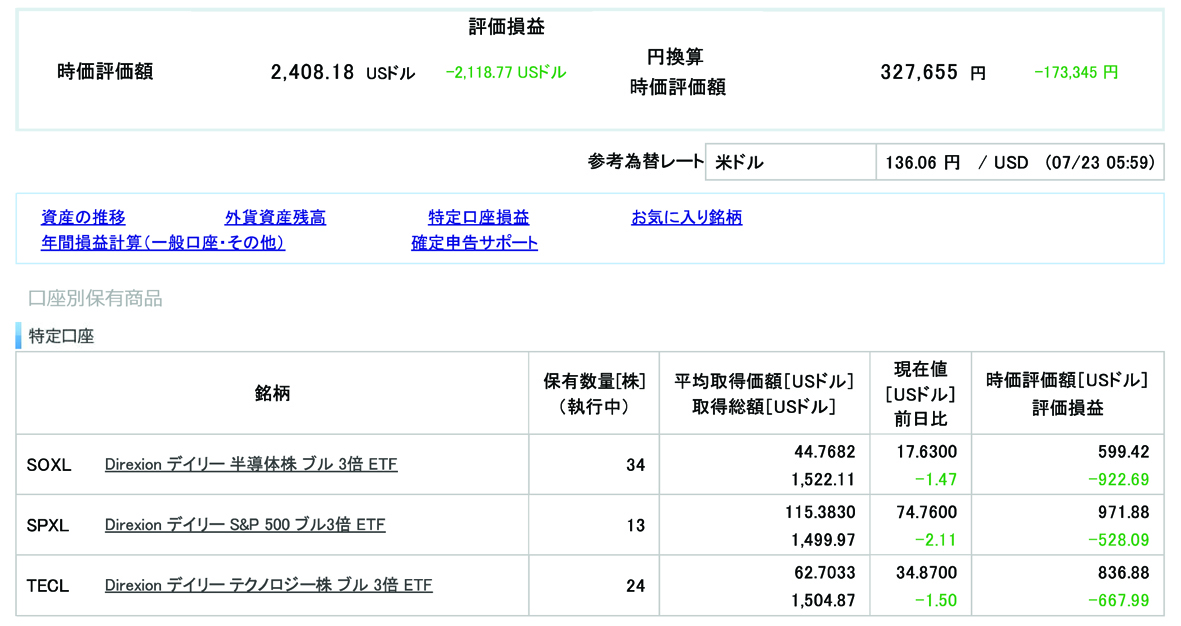Click TECL total cost 1,504.87
Viewport: 1181px width, 626px height.
[823, 600]
